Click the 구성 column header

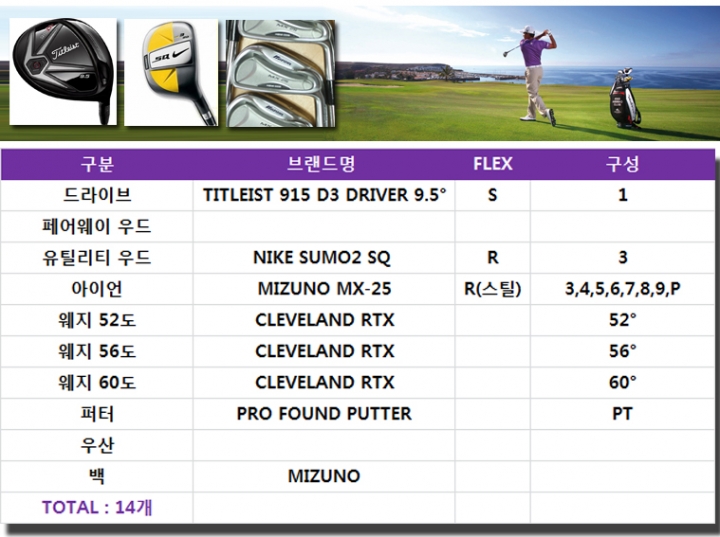(622, 164)
